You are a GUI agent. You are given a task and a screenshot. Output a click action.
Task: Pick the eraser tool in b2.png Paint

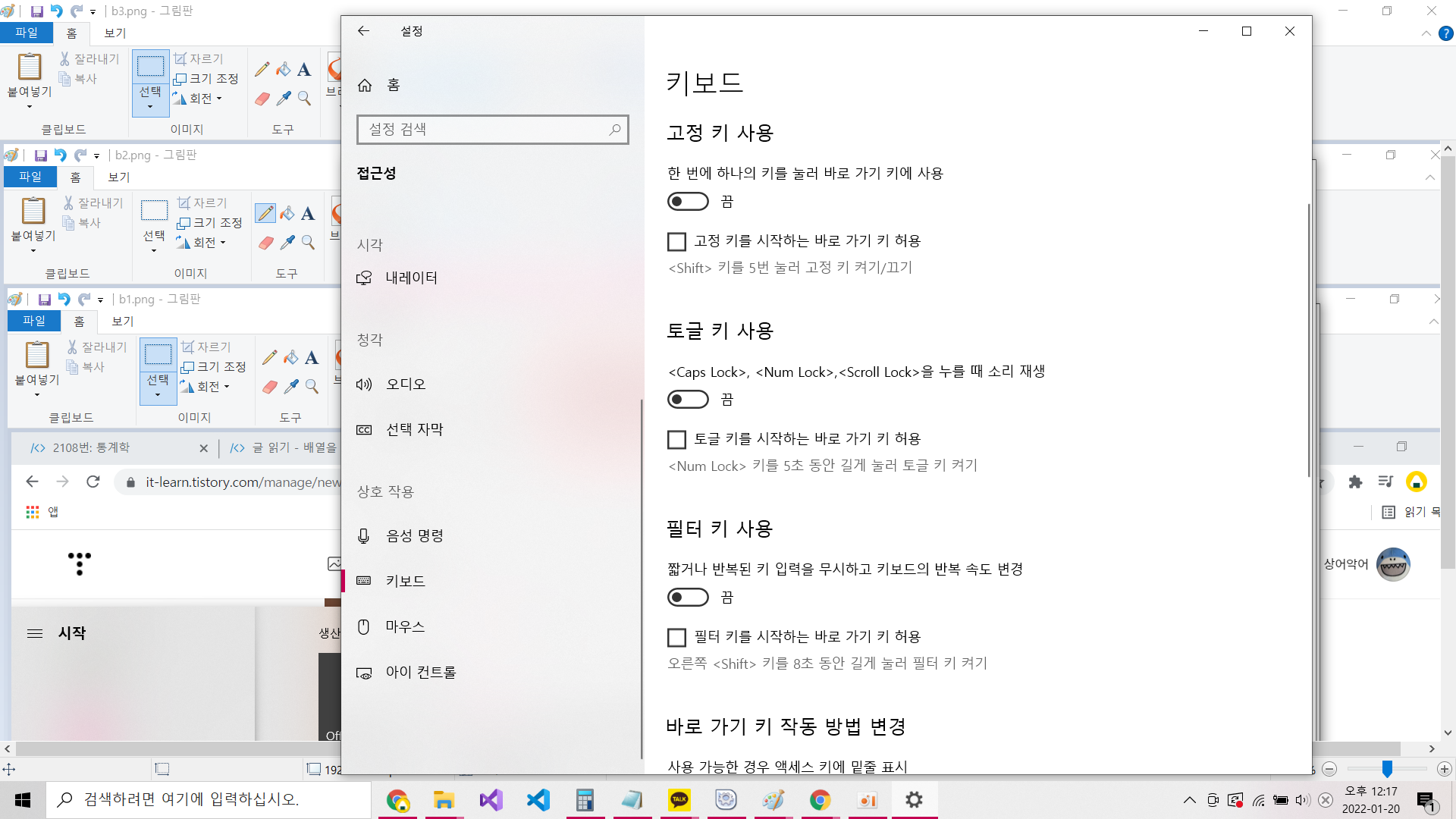coord(266,243)
